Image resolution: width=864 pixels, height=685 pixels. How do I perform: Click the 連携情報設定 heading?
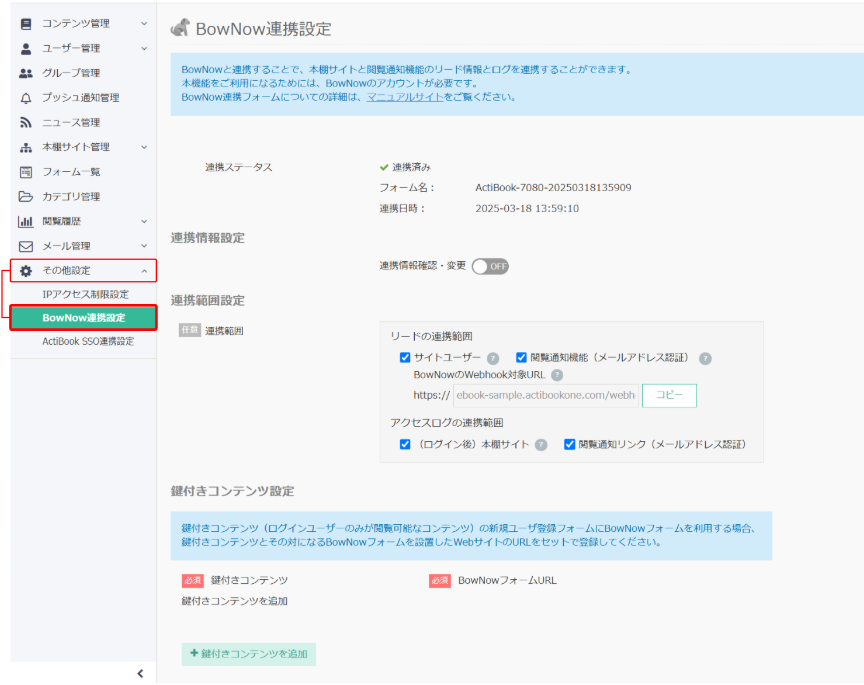pos(208,238)
